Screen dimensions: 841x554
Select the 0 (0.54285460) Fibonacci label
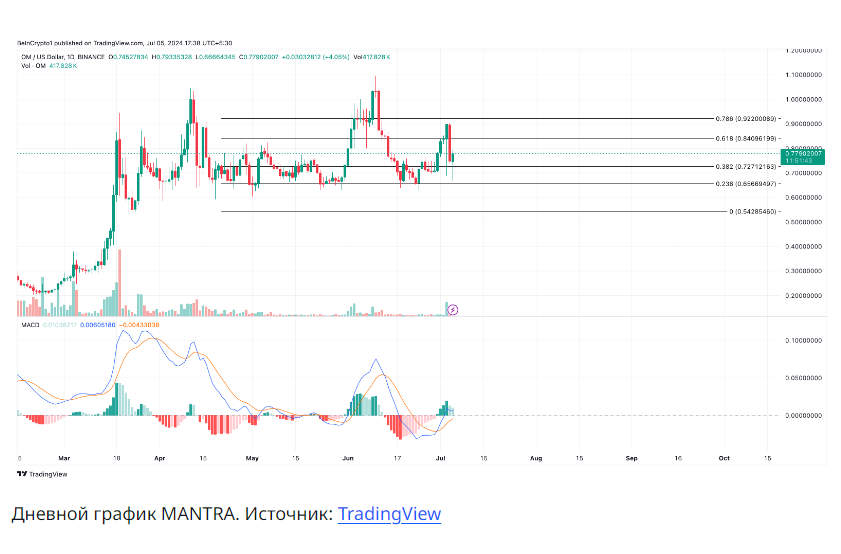(x=753, y=211)
